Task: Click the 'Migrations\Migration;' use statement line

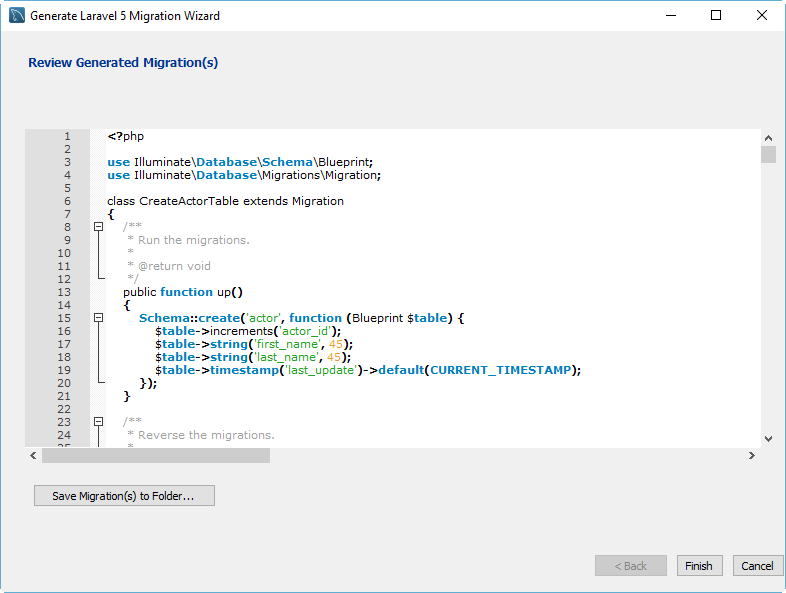Action: pos(244,175)
